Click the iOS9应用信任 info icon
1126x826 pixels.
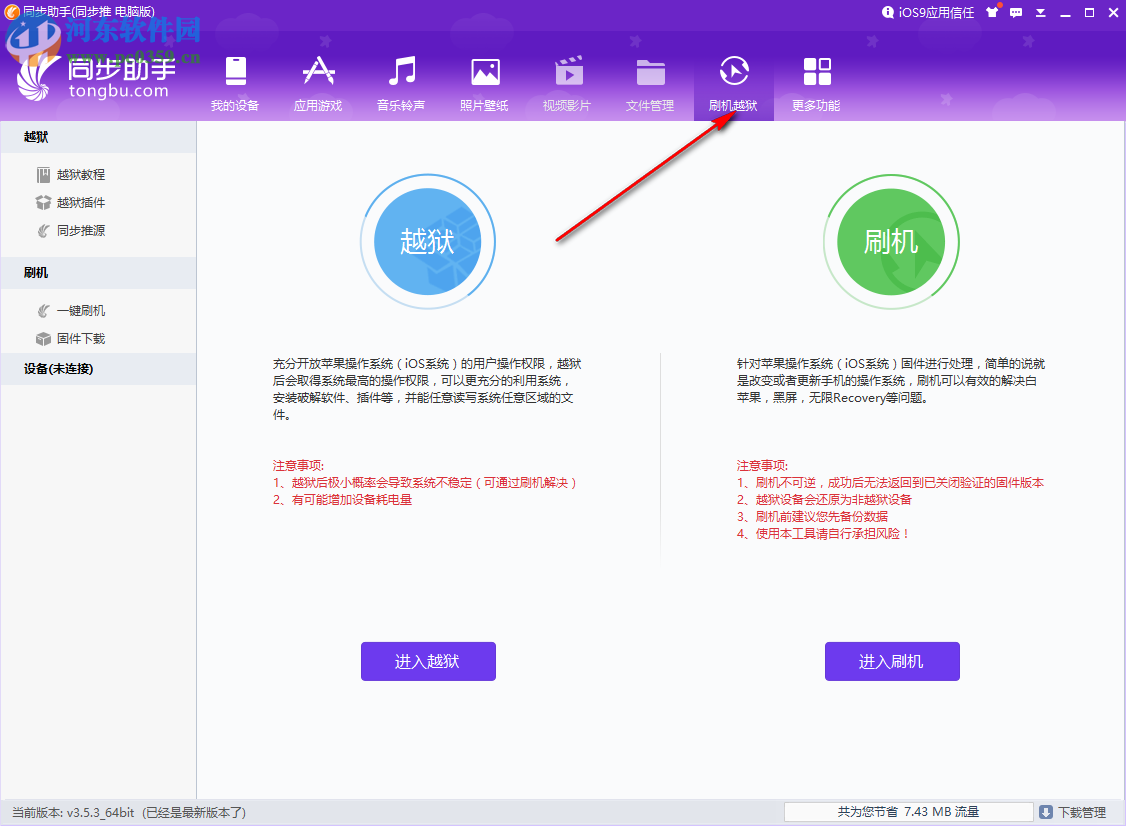coord(888,13)
